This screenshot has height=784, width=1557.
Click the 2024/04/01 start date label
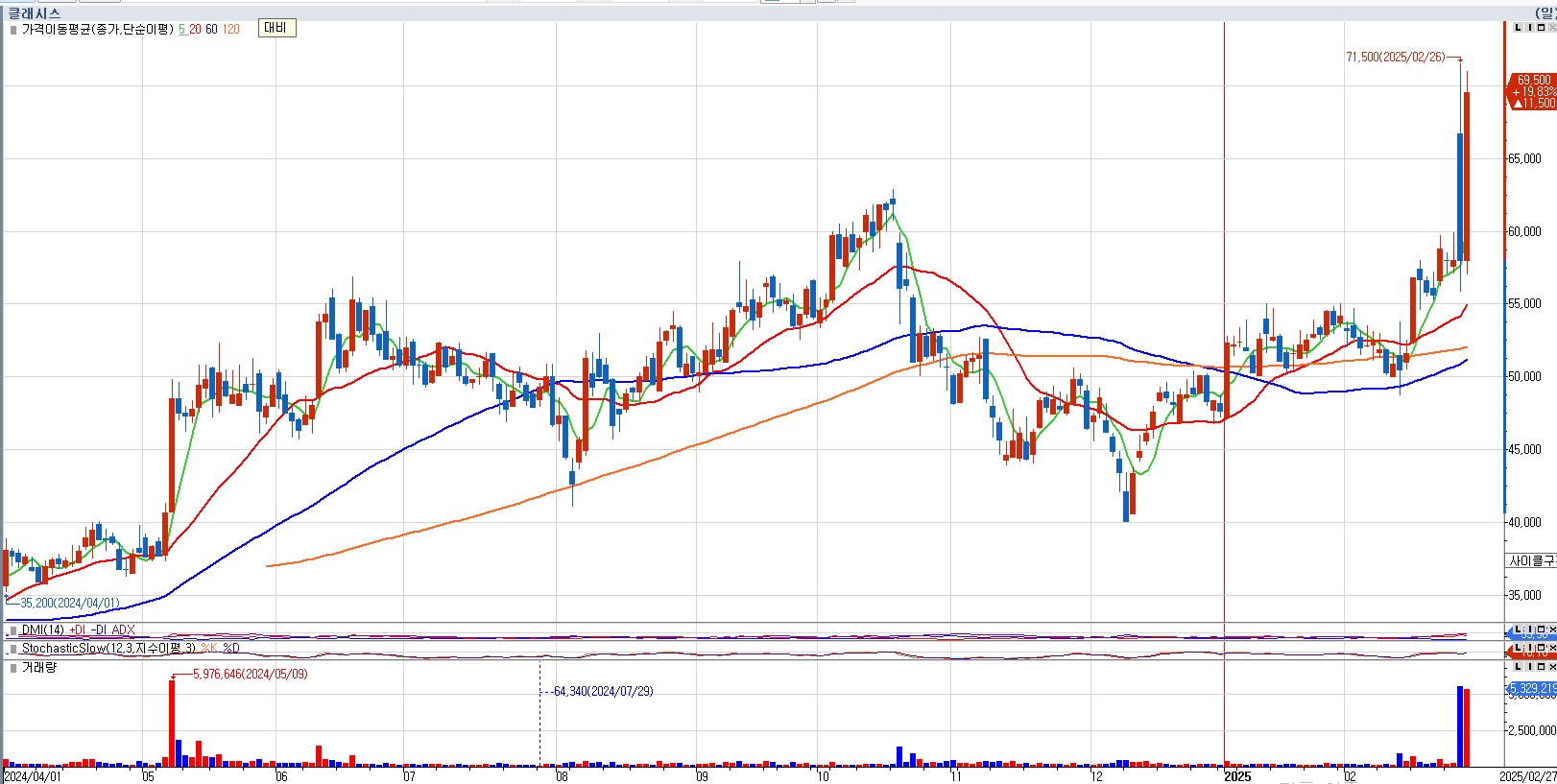tap(33, 776)
